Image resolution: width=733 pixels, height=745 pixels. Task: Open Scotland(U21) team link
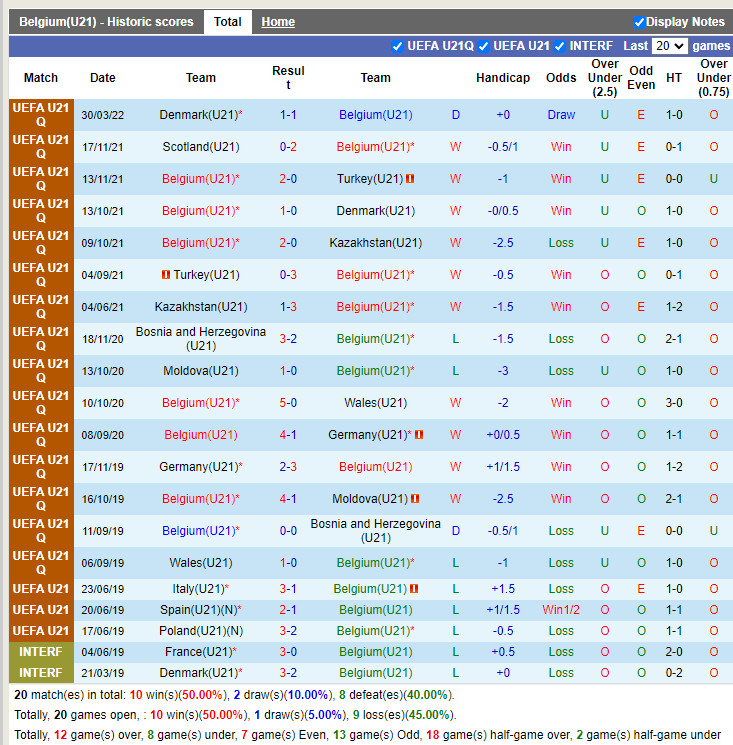pos(200,147)
